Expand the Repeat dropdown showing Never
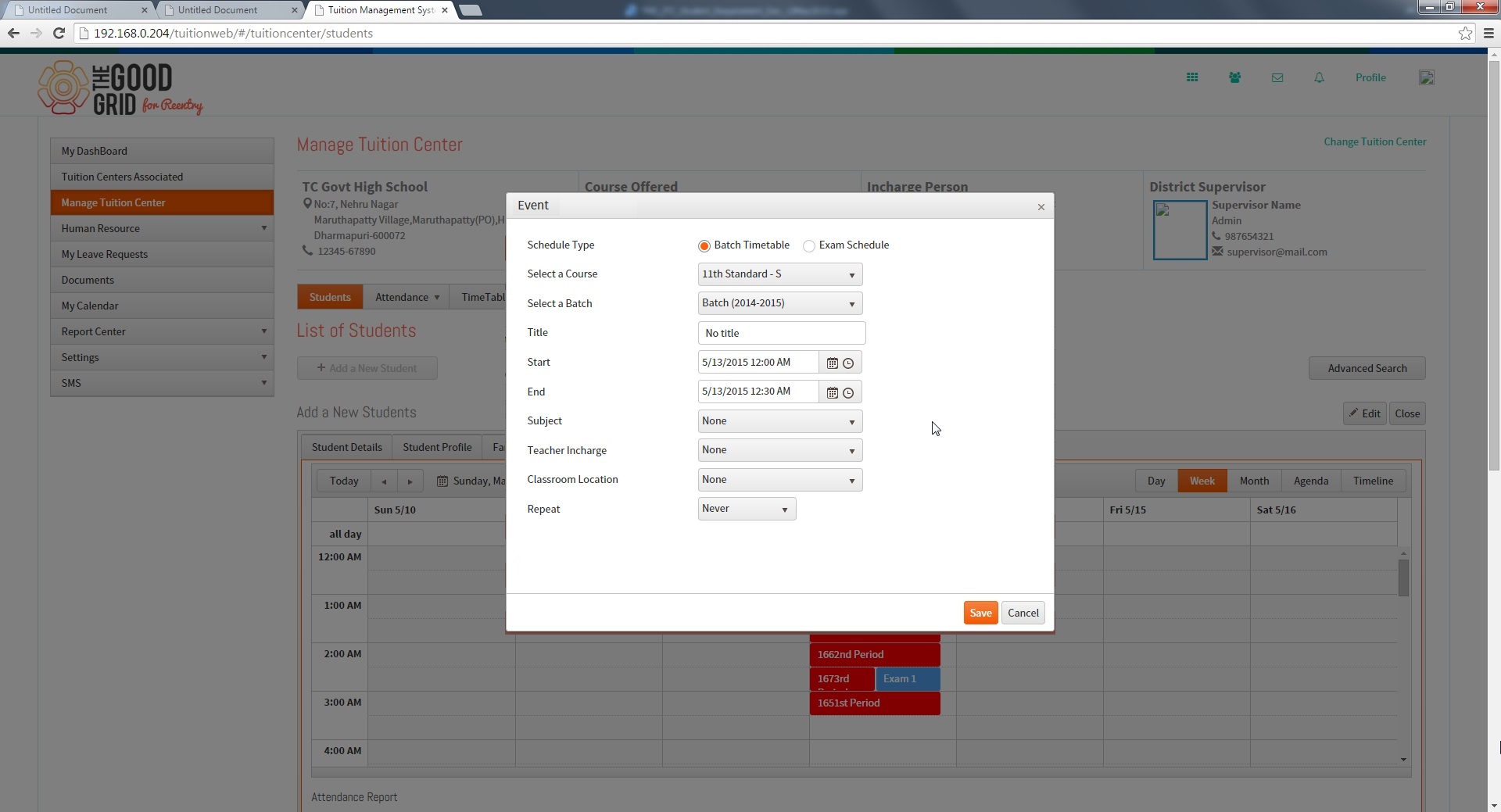This screenshot has width=1501, height=812. click(747, 509)
